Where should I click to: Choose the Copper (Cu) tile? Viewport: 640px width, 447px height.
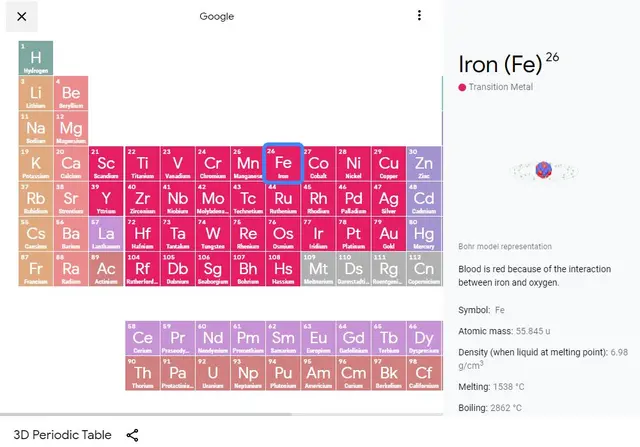click(388, 164)
